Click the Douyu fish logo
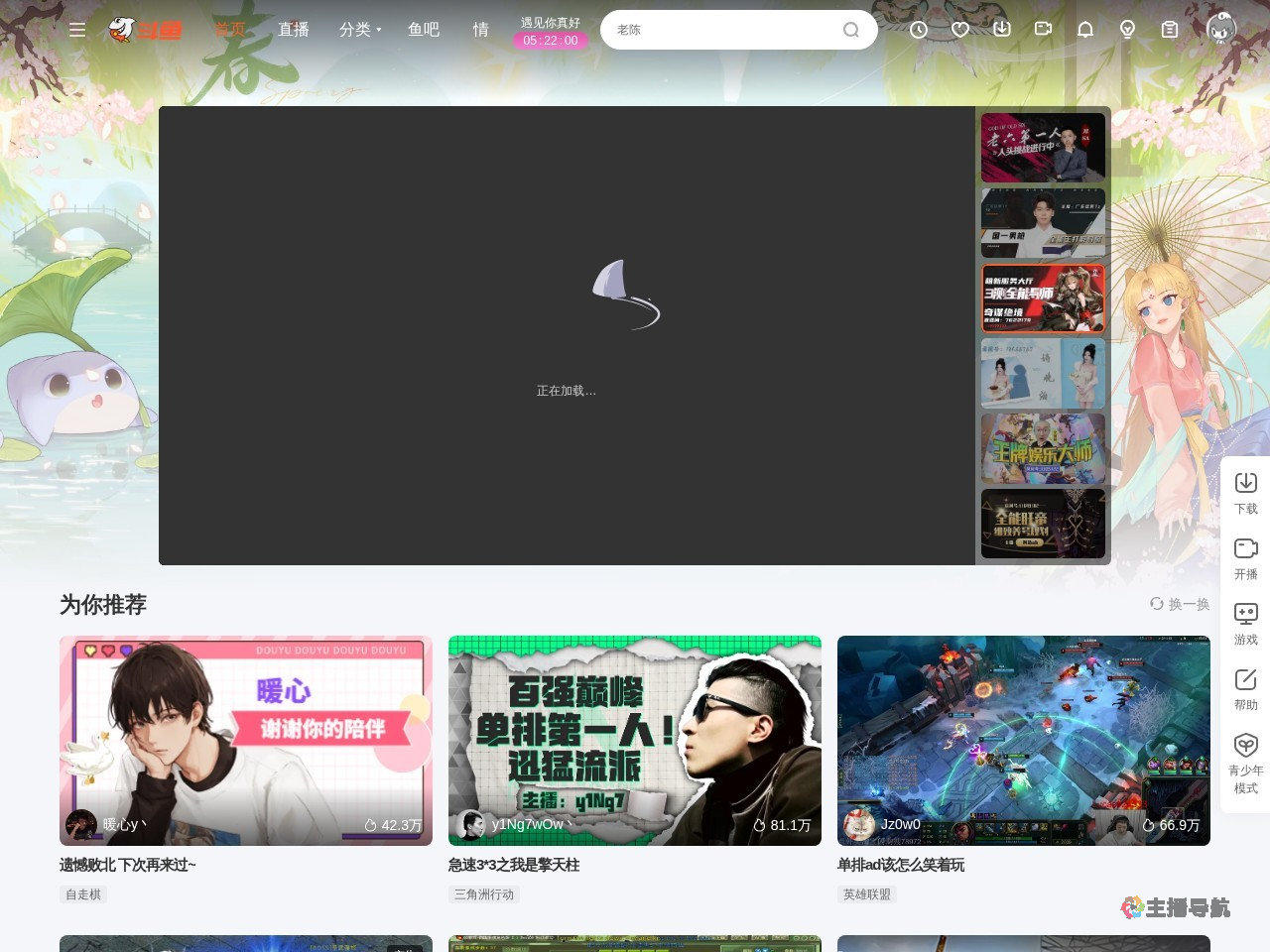 146,30
